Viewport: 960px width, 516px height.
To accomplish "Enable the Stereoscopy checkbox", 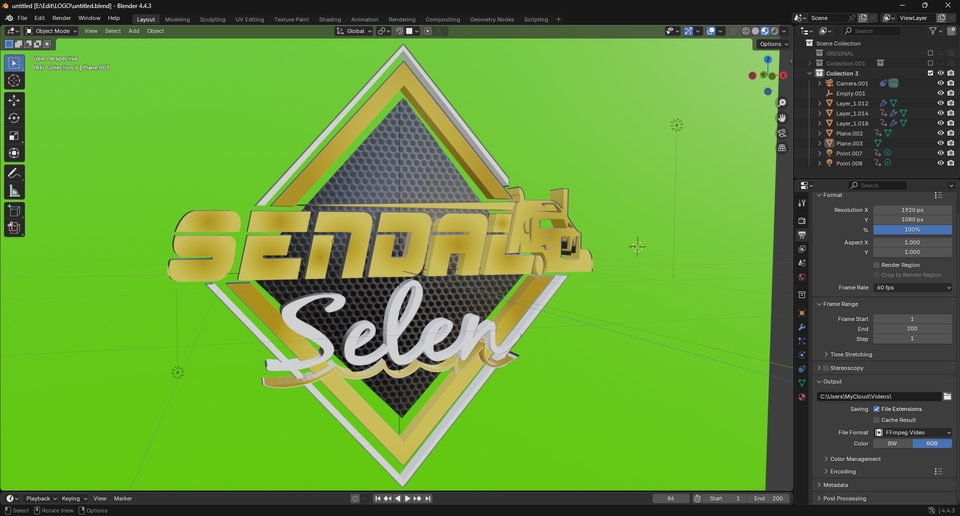I will coord(826,368).
